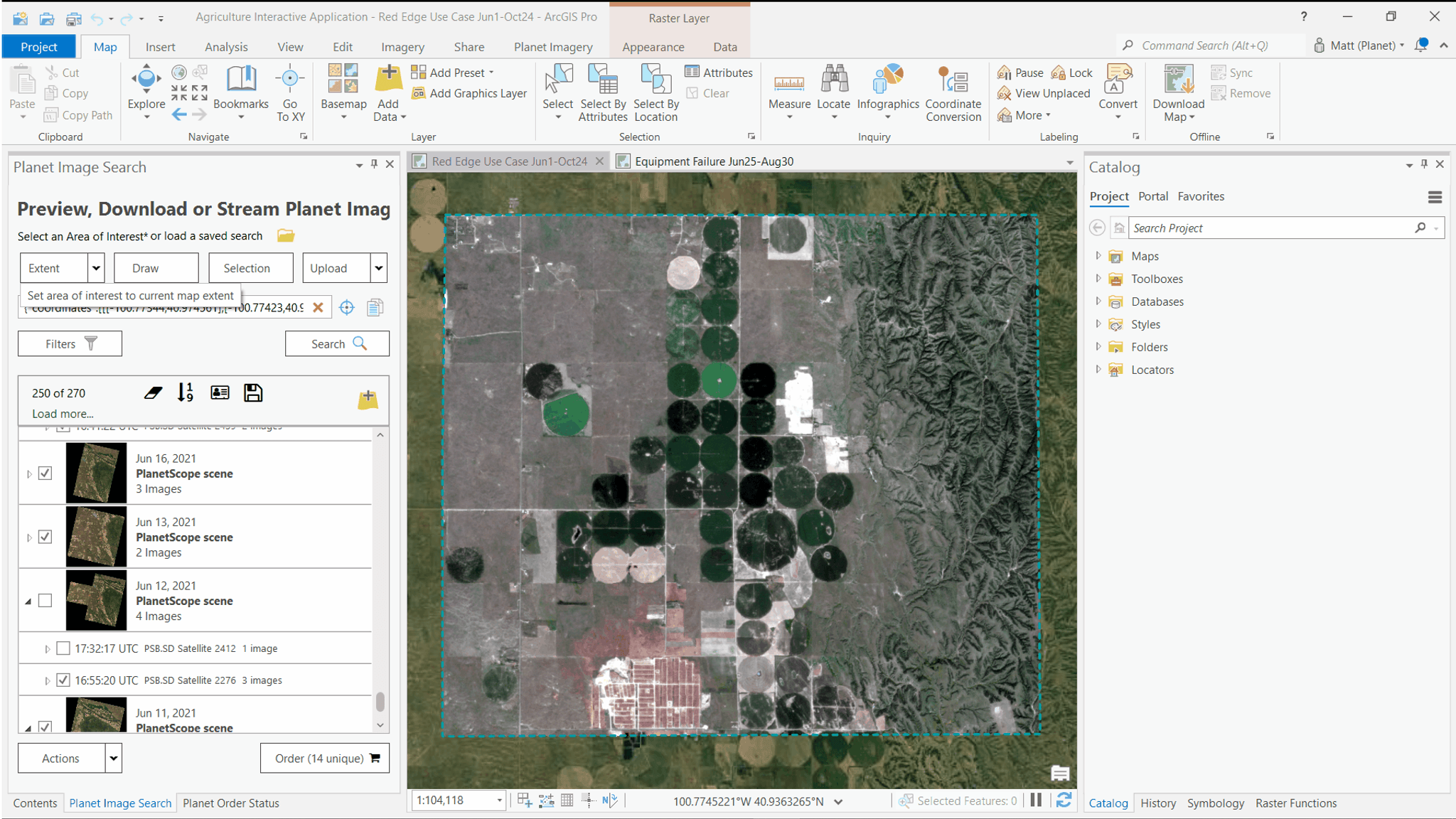Click the Measure tool
This screenshot has height=819, width=1456.
[789, 88]
